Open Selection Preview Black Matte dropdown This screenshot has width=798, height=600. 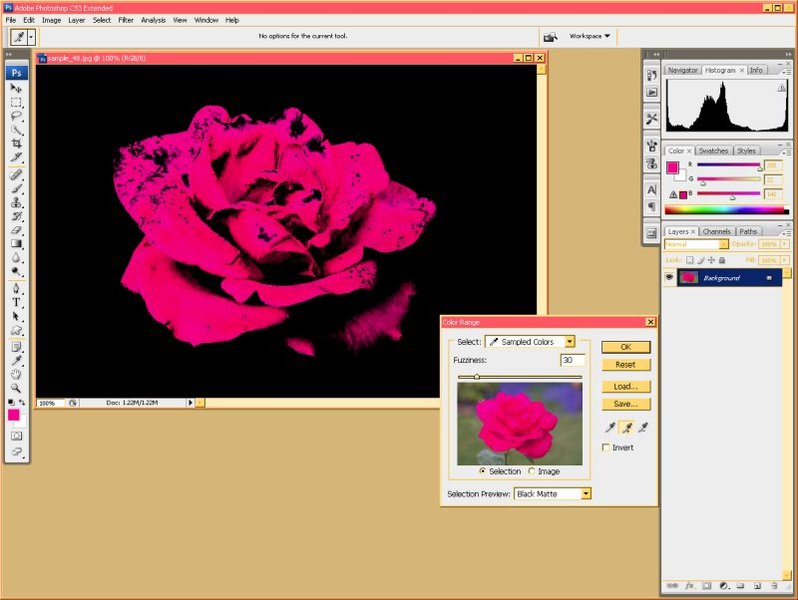click(x=552, y=494)
